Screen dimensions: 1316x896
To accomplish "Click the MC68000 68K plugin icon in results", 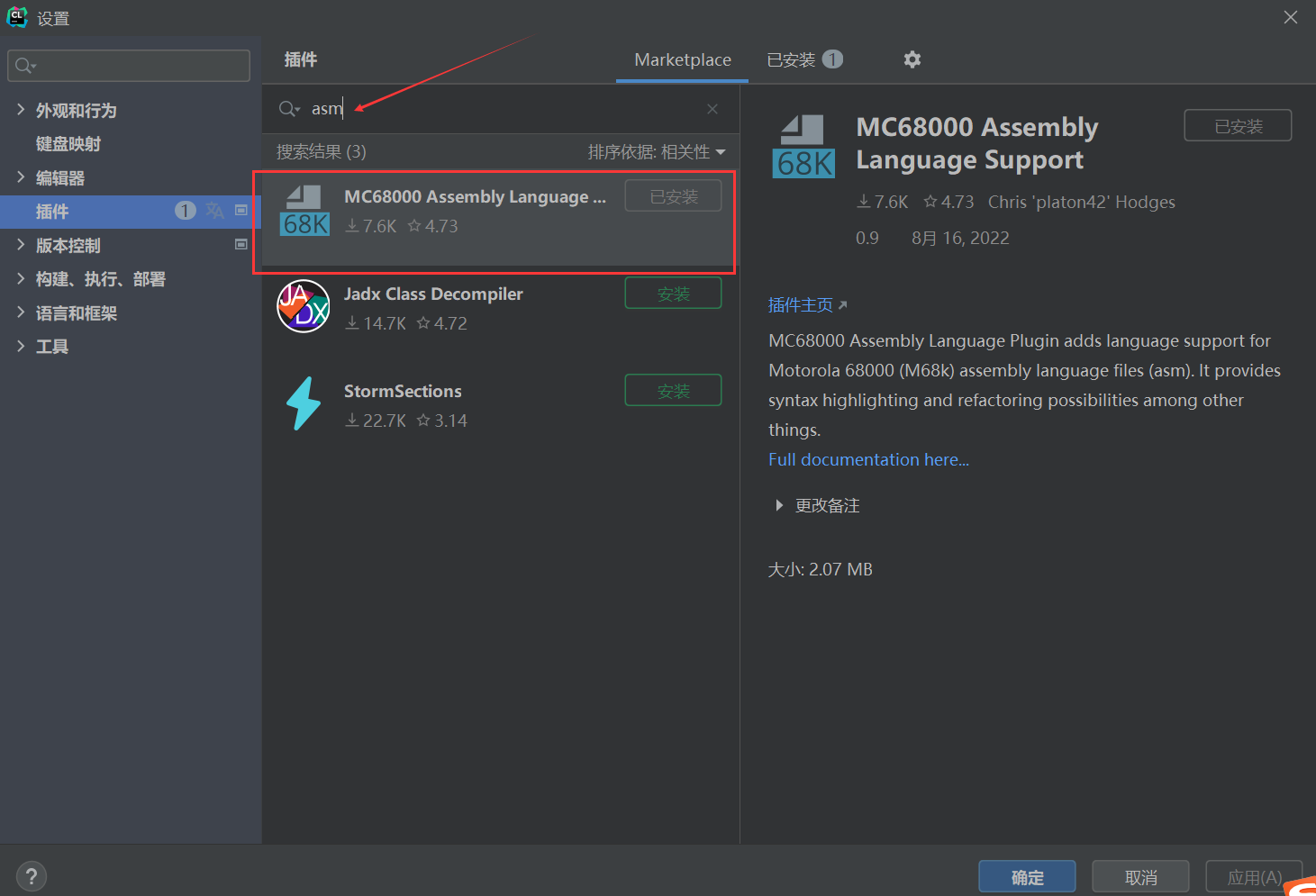I will (x=305, y=211).
